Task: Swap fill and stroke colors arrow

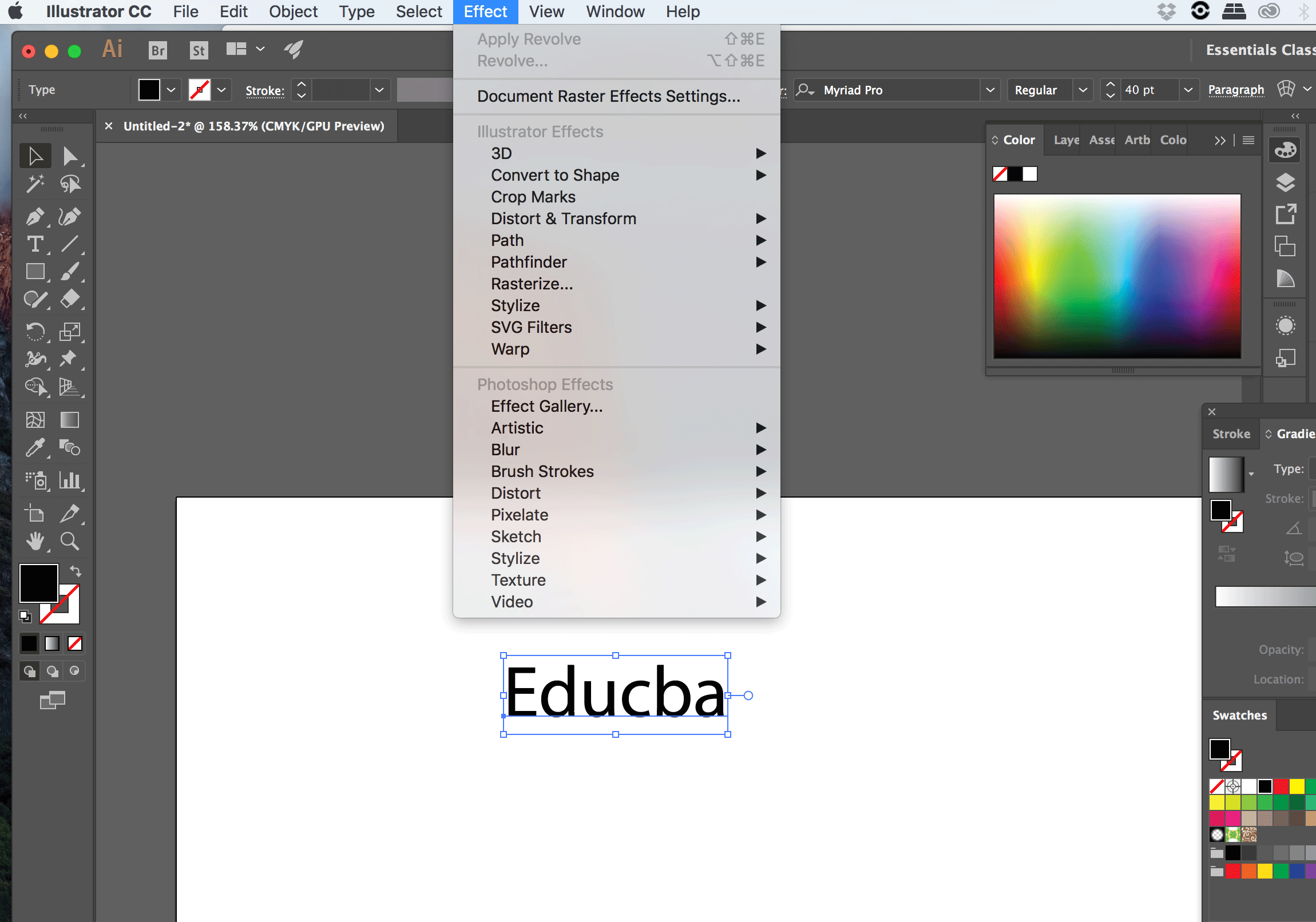Action: (76, 571)
